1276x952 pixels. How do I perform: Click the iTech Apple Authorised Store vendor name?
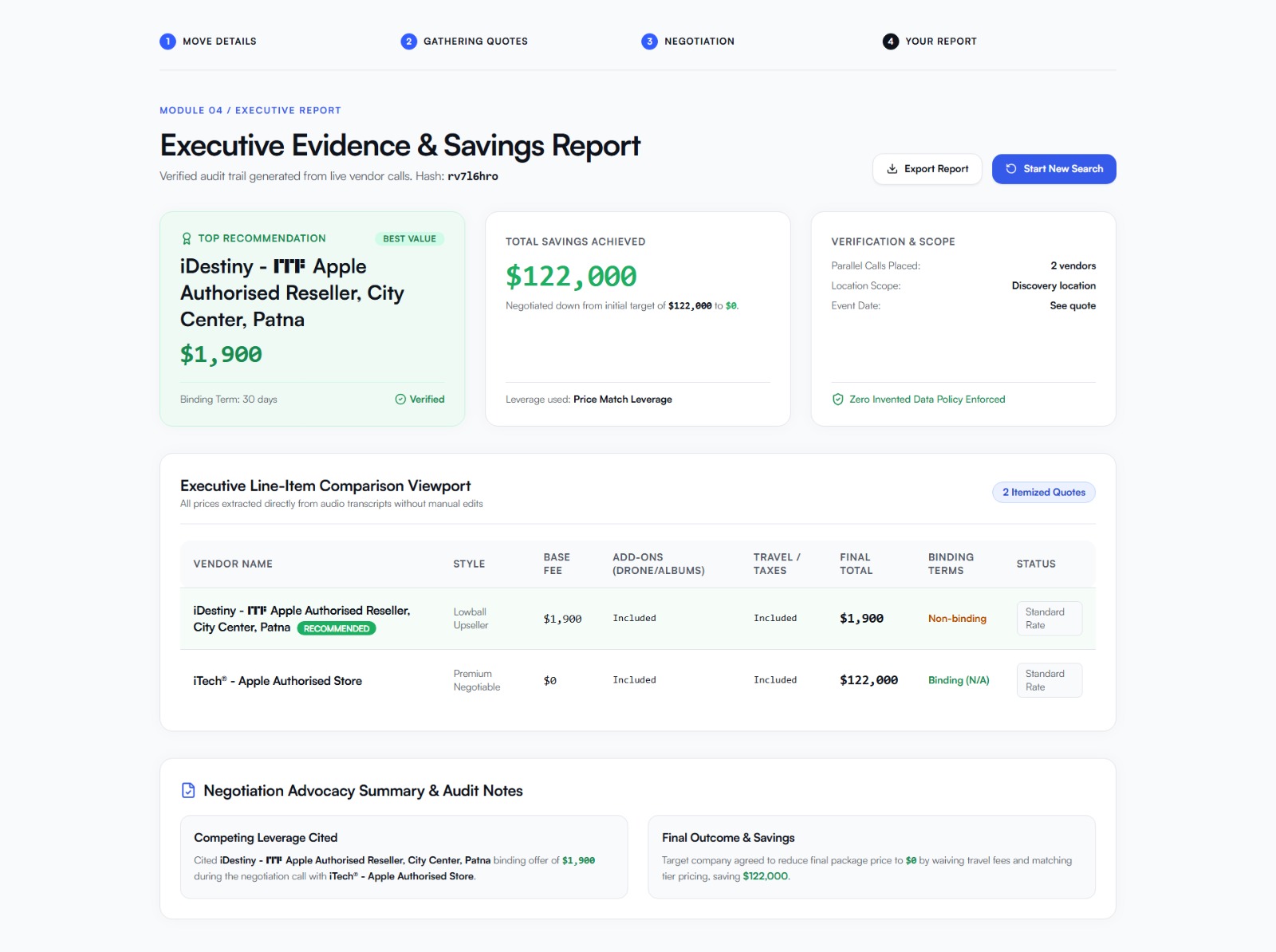pos(278,681)
